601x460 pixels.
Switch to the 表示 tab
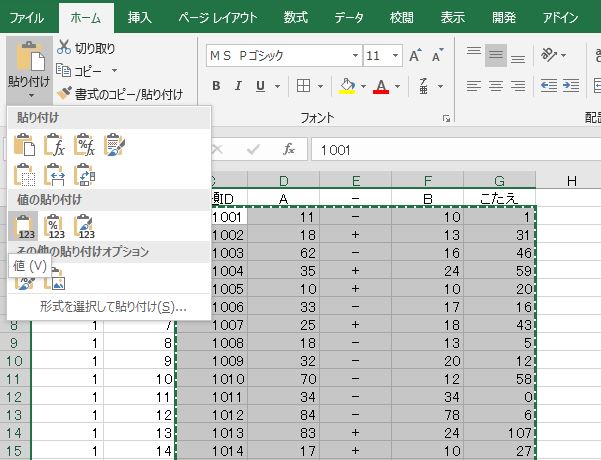[x=452, y=18]
